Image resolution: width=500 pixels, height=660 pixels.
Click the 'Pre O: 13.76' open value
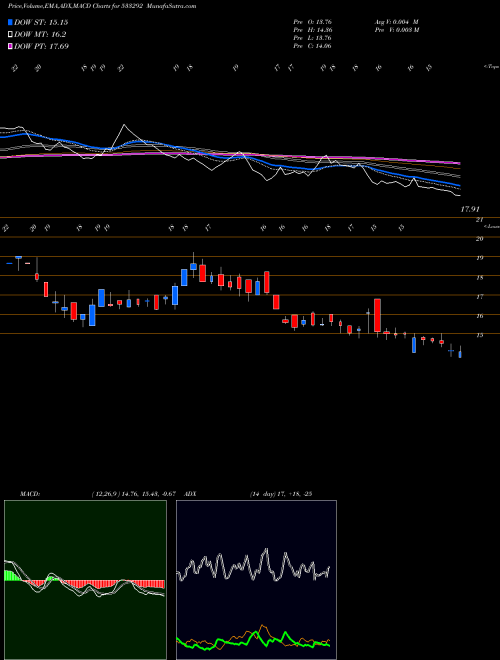click(x=312, y=21)
